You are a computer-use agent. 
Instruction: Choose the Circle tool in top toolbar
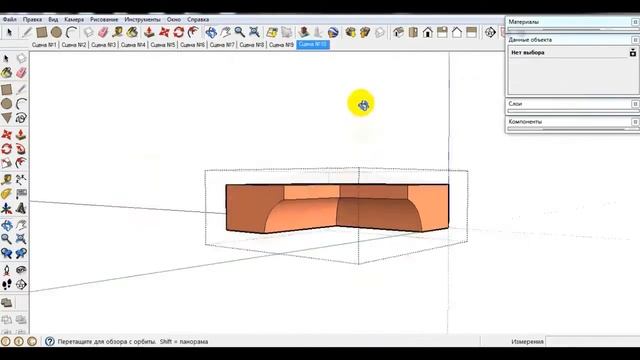tap(56, 32)
